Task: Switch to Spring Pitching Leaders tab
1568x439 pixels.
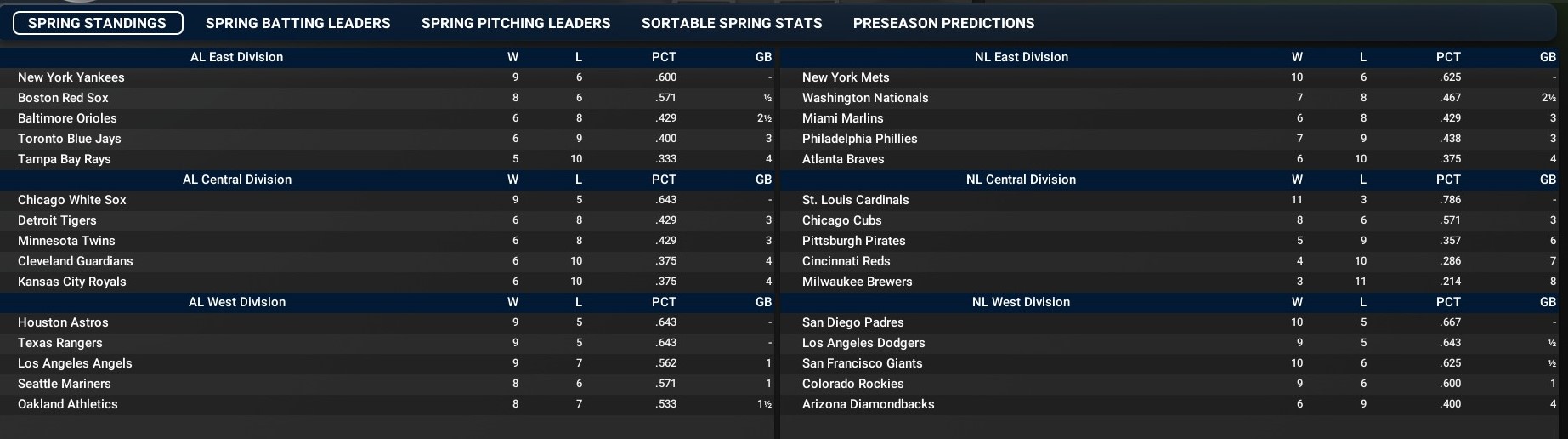Action: (x=516, y=23)
